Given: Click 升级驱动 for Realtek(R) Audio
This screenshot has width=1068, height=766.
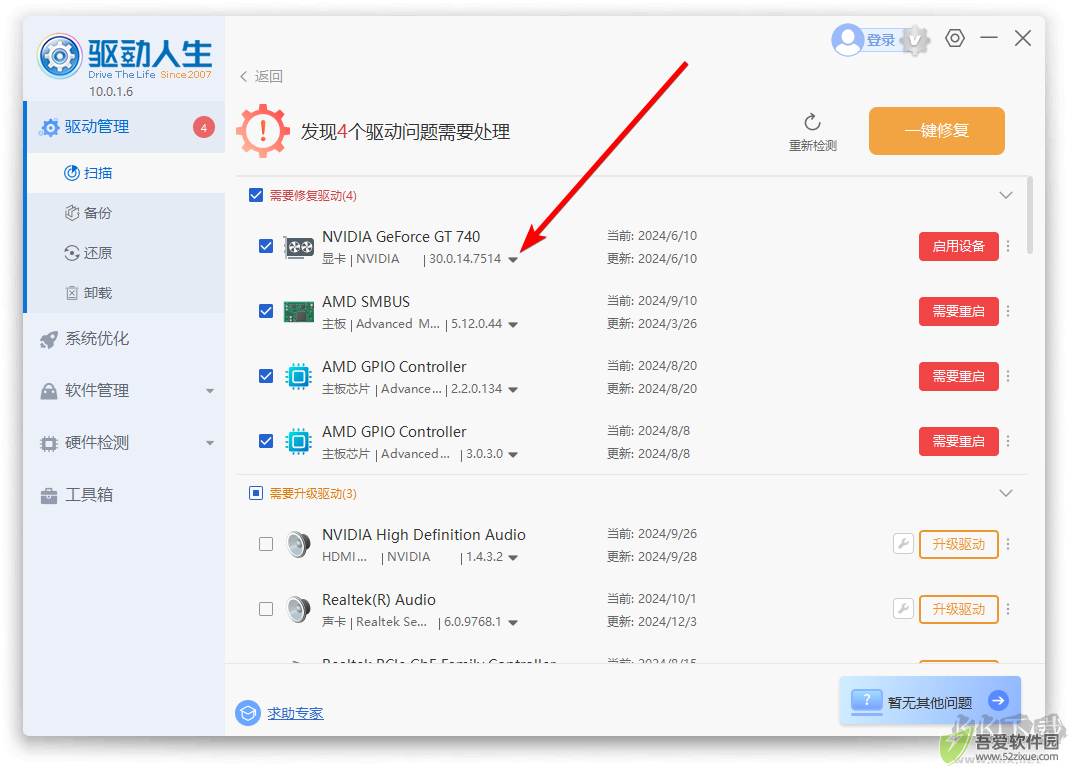Looking at the screenshot, I should coord(958,609).
